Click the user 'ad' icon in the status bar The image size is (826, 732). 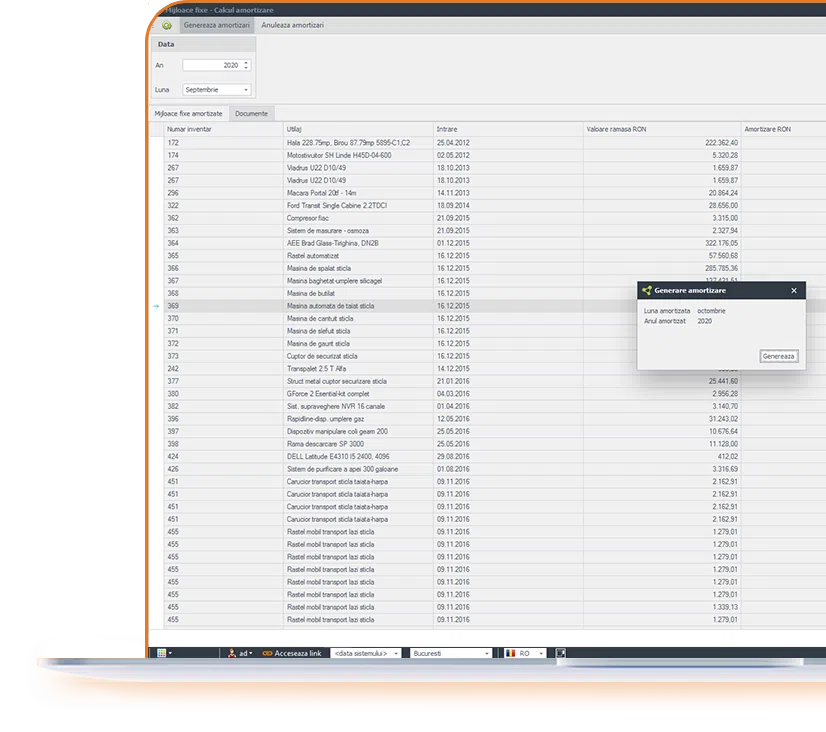(x=232, y=653)
